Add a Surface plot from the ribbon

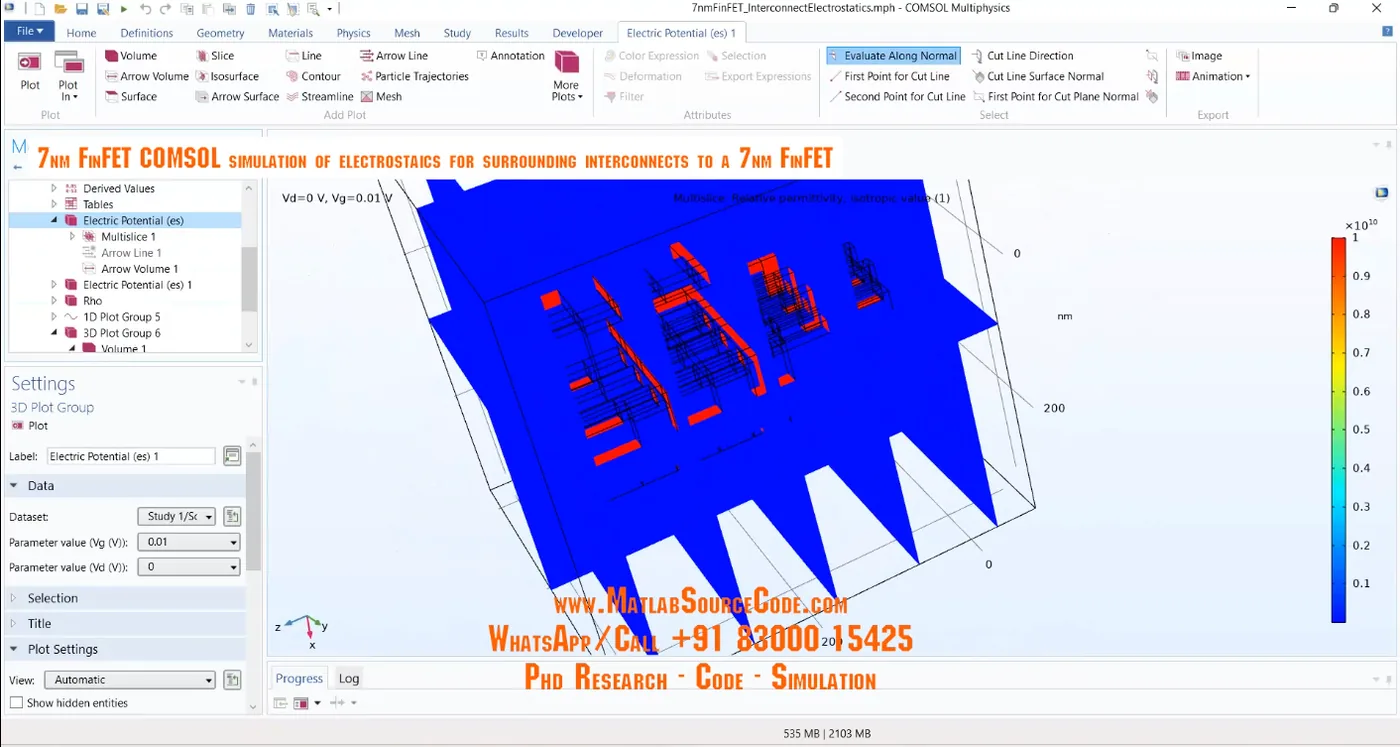point(131,96)
